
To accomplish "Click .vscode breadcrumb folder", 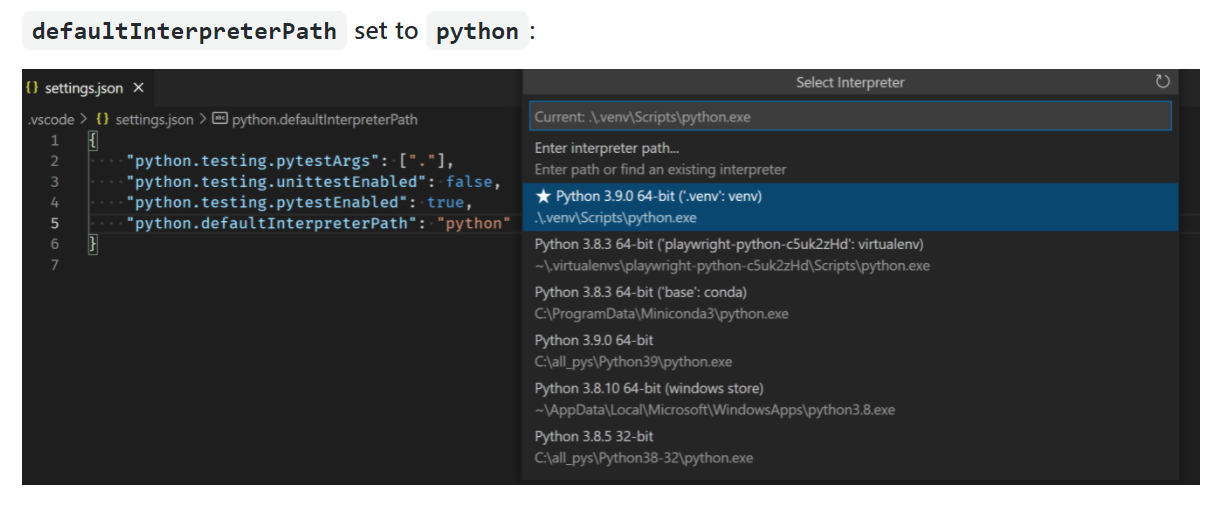I will [50, 119].
